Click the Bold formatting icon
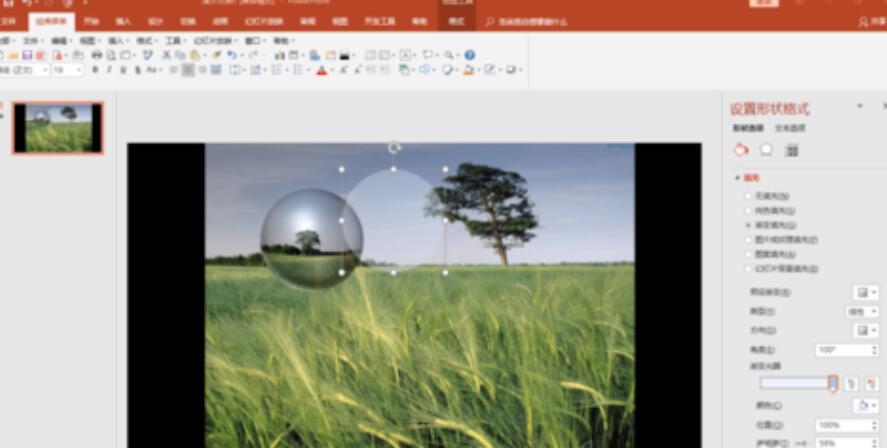Viewport: 887px width, 448px height. pos(95,70)
